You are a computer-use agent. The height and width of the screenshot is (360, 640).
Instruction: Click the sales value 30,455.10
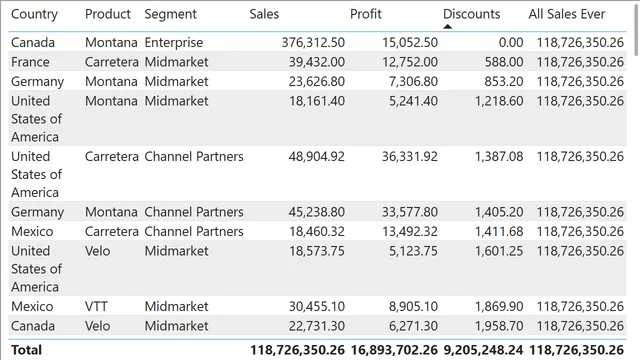[x=317, y=307]
